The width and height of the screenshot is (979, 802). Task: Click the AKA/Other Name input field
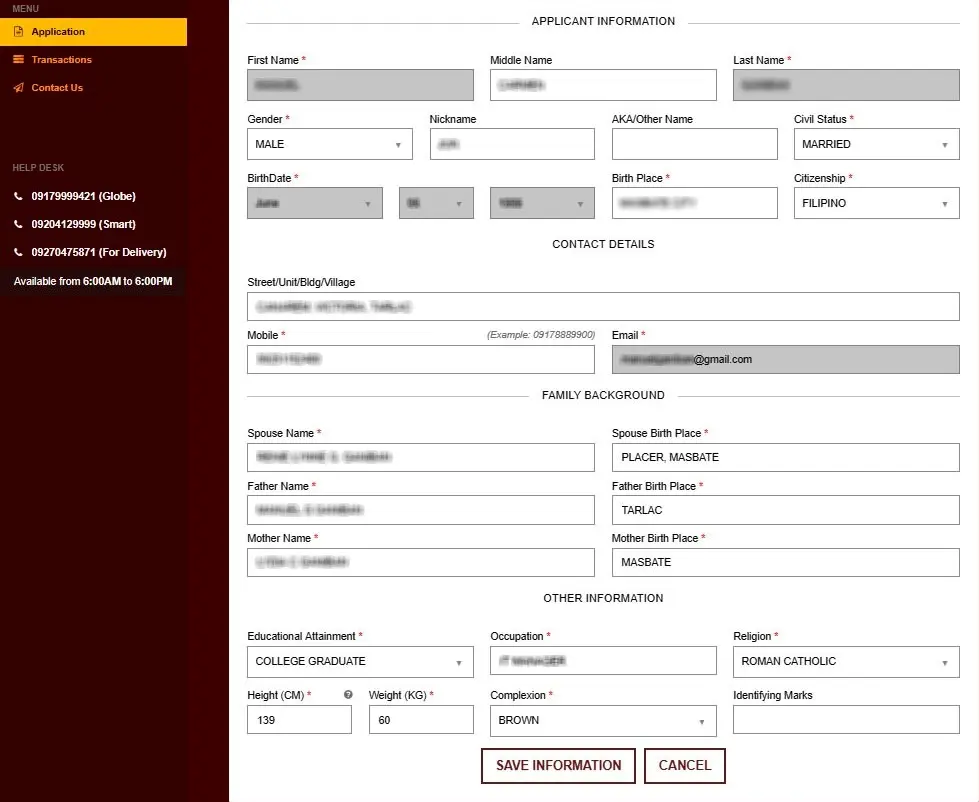point(694,144)
